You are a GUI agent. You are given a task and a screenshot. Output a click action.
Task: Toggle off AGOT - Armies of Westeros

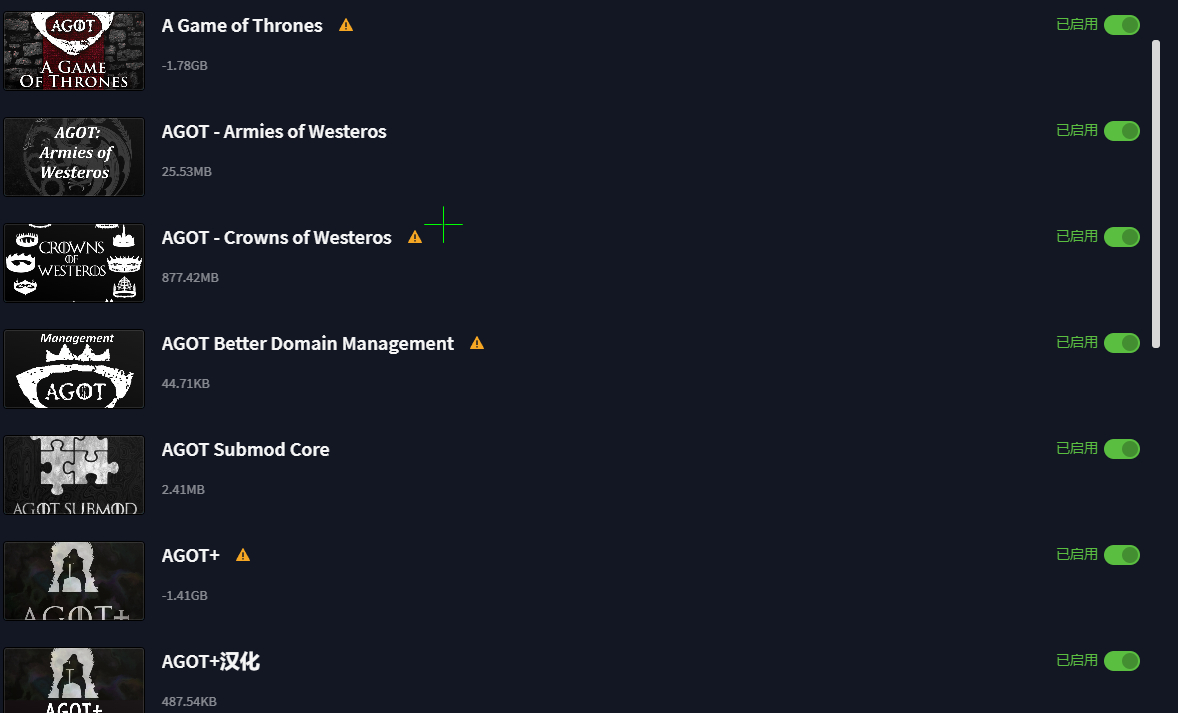click(x=1122, y=131)
